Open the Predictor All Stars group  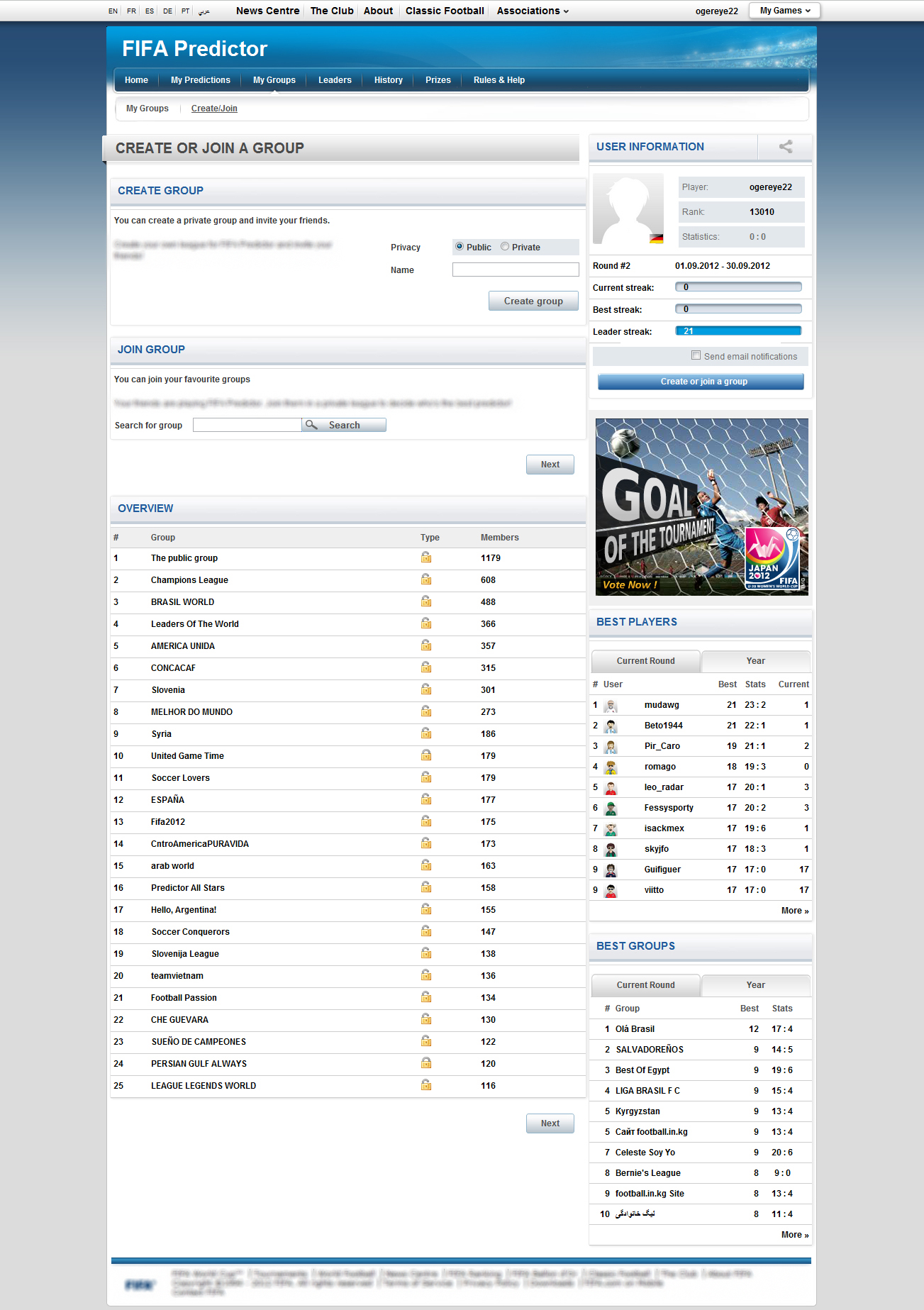(x=188, y=888)
